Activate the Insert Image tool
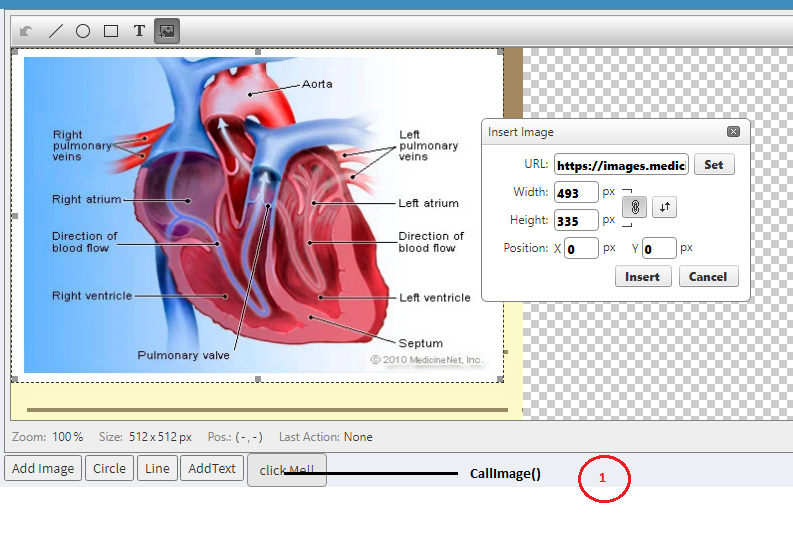The height and width of the screenshot is (549, 793). 167,31
